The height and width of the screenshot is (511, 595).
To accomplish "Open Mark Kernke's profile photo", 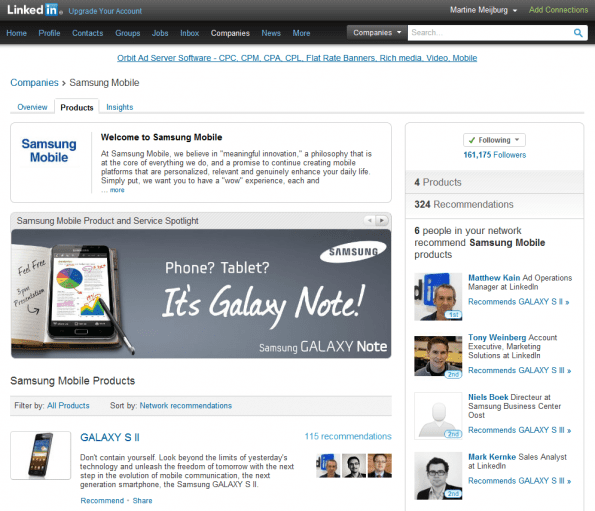I will [x=438, y=476].
